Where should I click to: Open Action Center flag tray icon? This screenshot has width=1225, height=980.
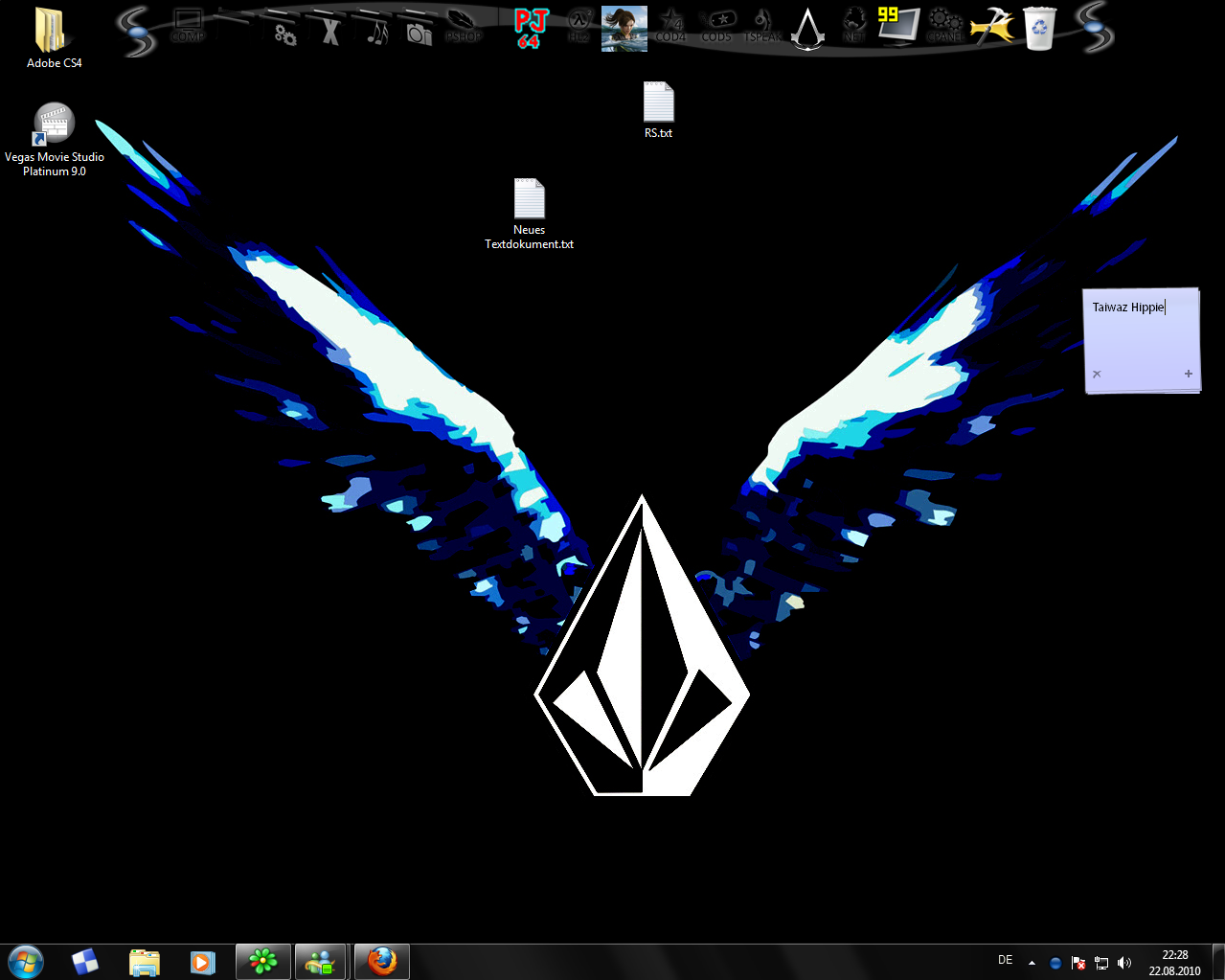click(x=1078, y=963)
